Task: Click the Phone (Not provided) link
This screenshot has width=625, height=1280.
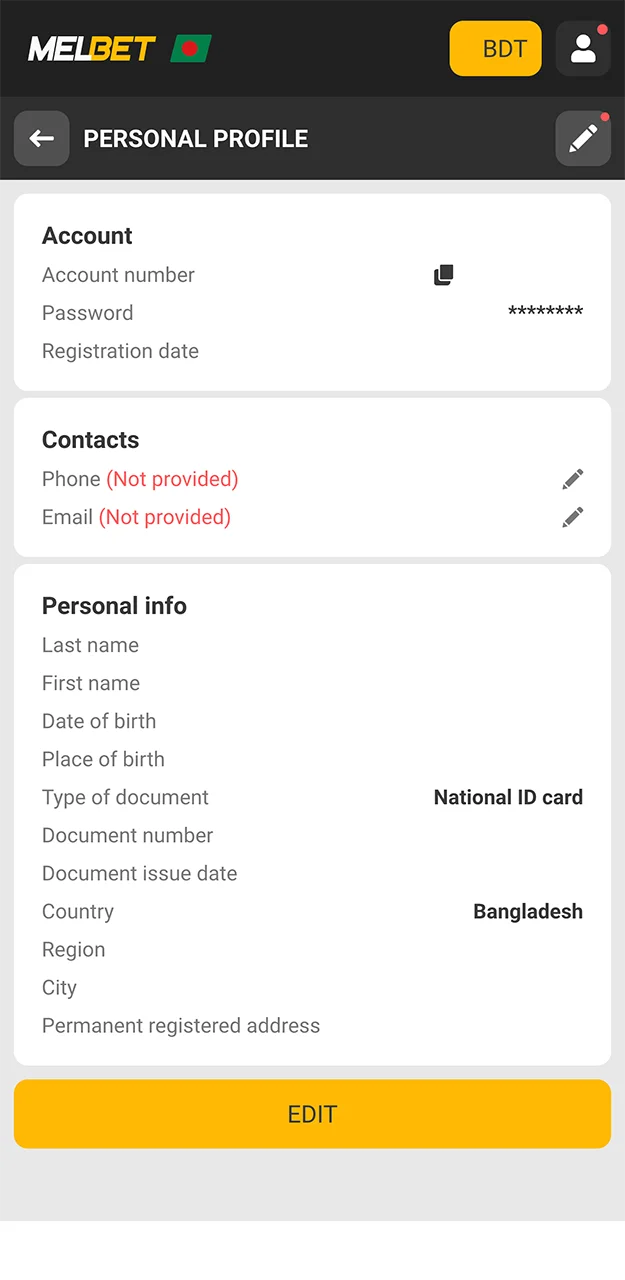Action: [x=139, y=479]
